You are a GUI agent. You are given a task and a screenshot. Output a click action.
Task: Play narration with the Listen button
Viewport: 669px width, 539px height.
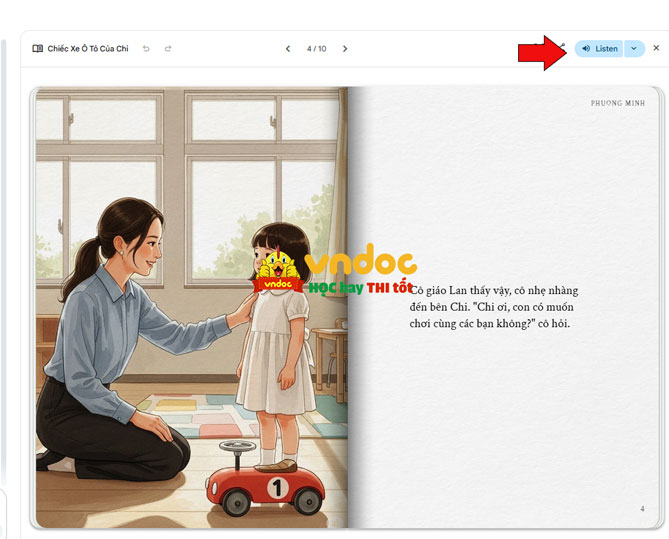point(599,48)
